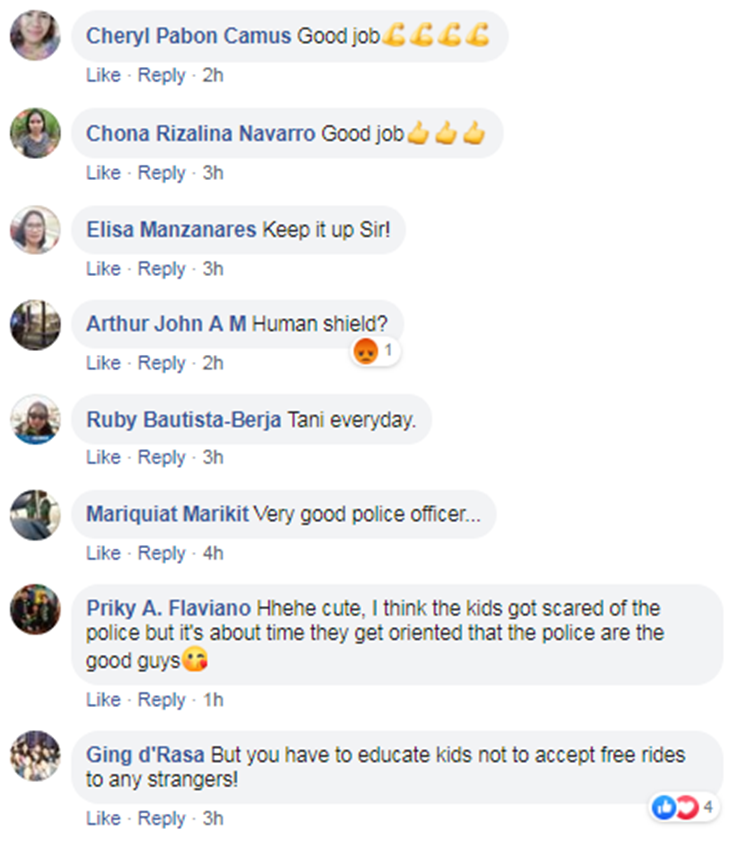Open Chona Rizalina Navarro's name link
The image size is (750, 848).
pyautogui.click(x=201, y=134)
